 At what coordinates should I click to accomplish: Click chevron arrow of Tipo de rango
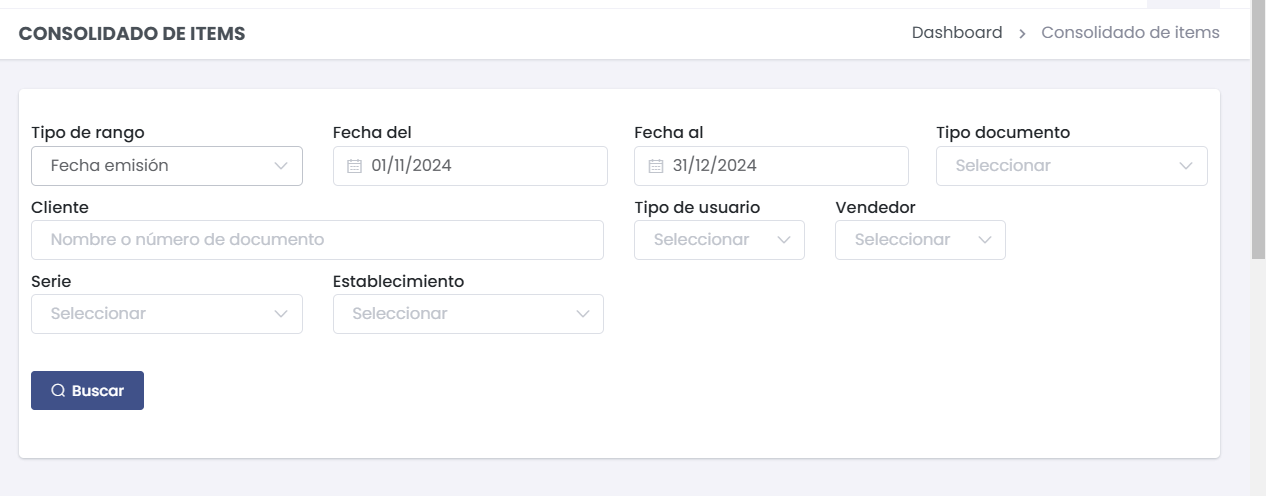click(x=281, y=166)
